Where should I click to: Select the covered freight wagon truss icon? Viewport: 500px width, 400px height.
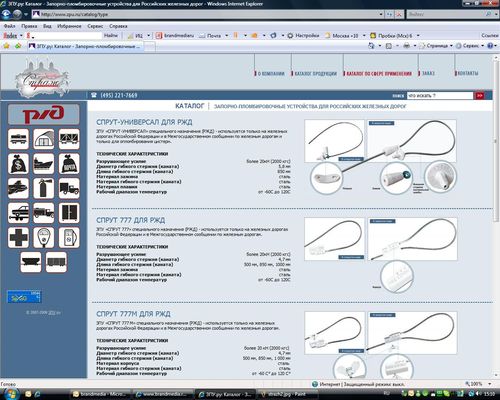[x=69, y=139]
